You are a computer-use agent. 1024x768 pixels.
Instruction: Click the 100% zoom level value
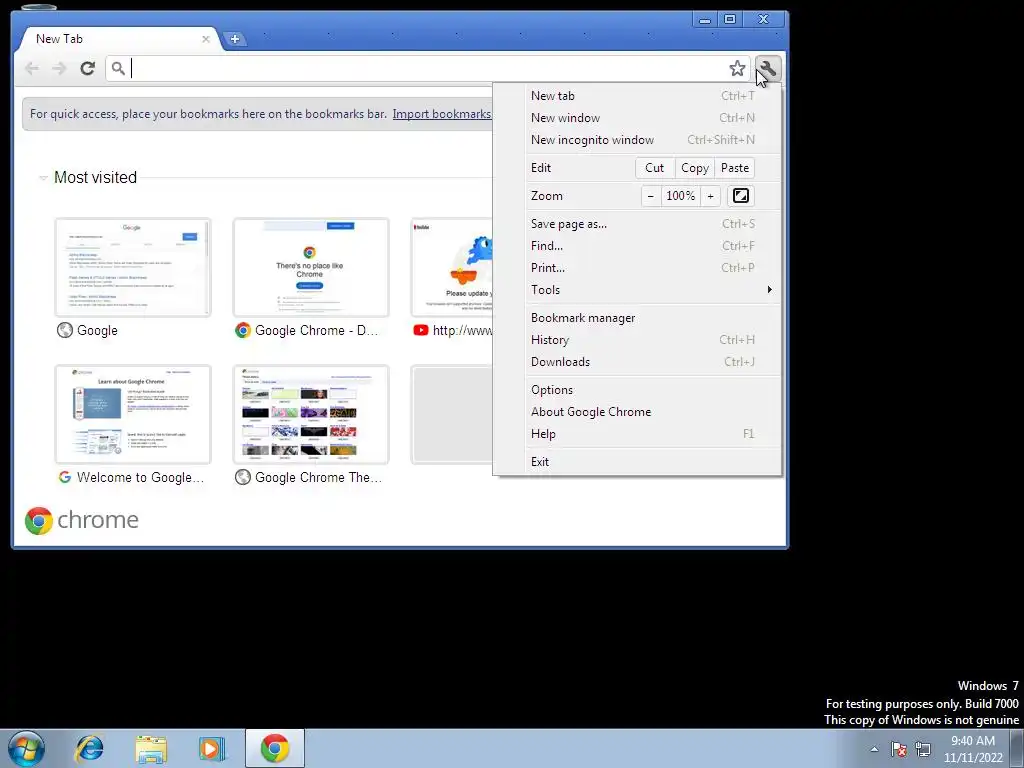[680, 196]
